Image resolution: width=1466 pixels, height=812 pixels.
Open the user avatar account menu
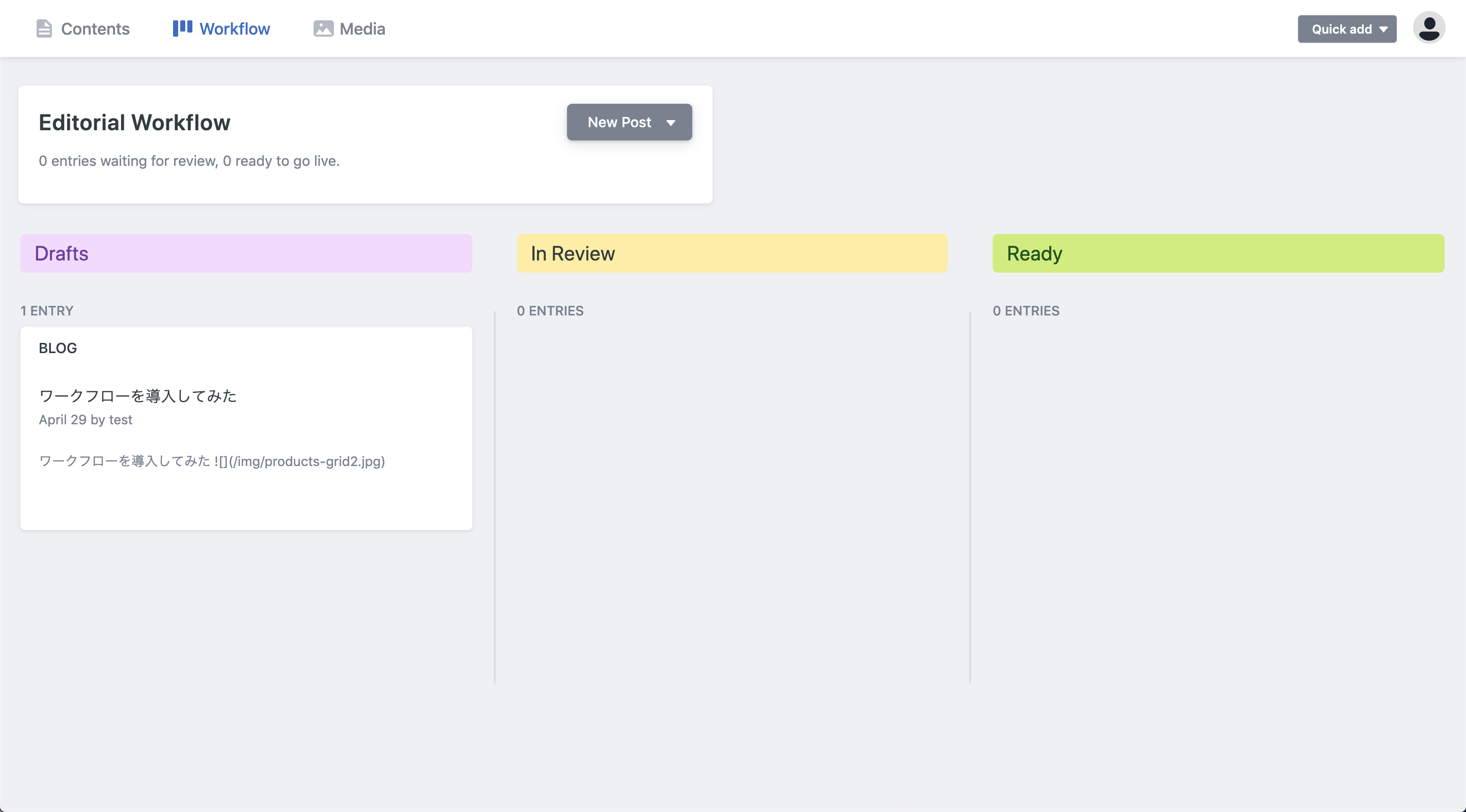1428,28
